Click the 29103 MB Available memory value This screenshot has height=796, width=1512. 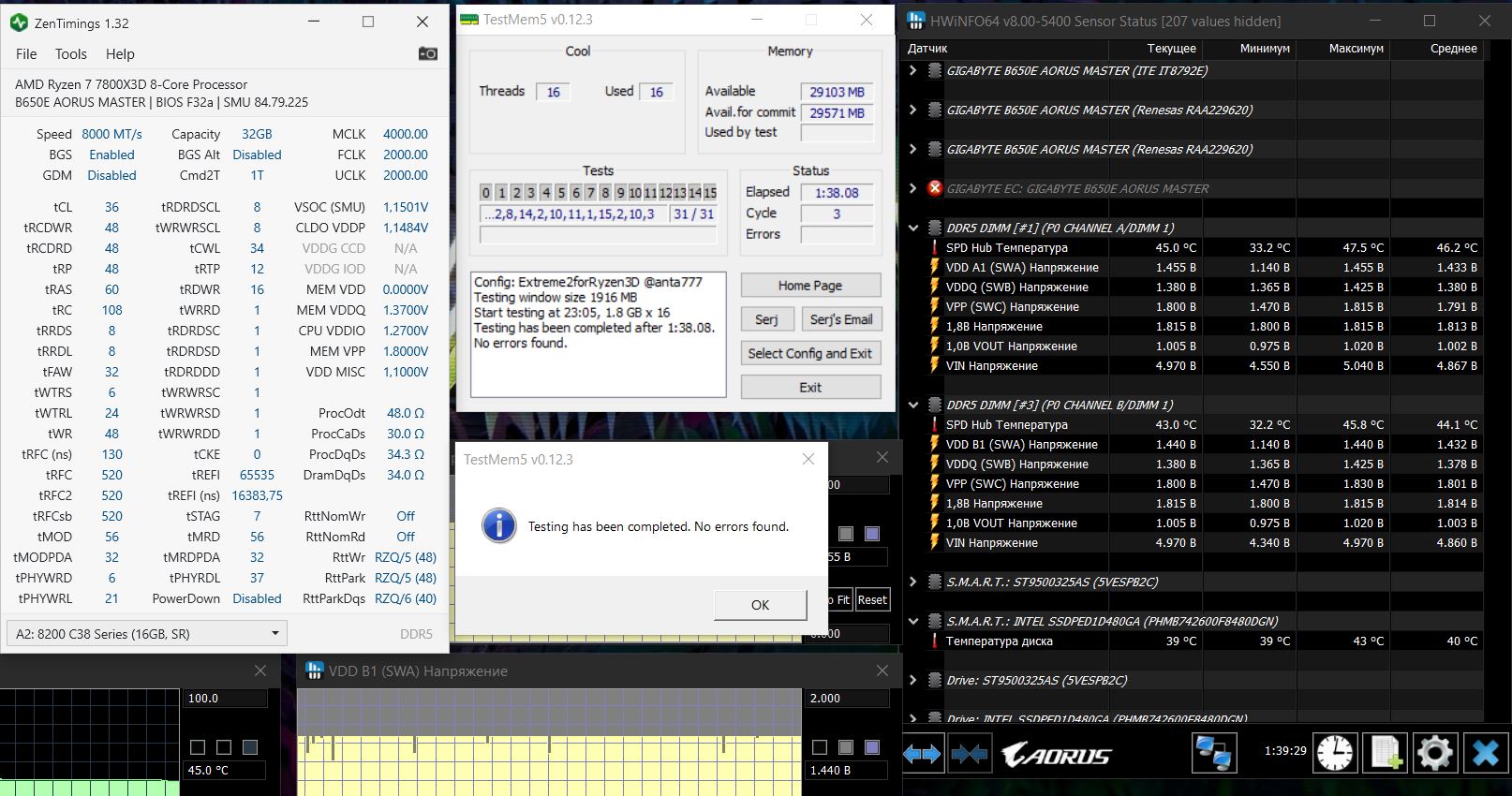point(837,92)
